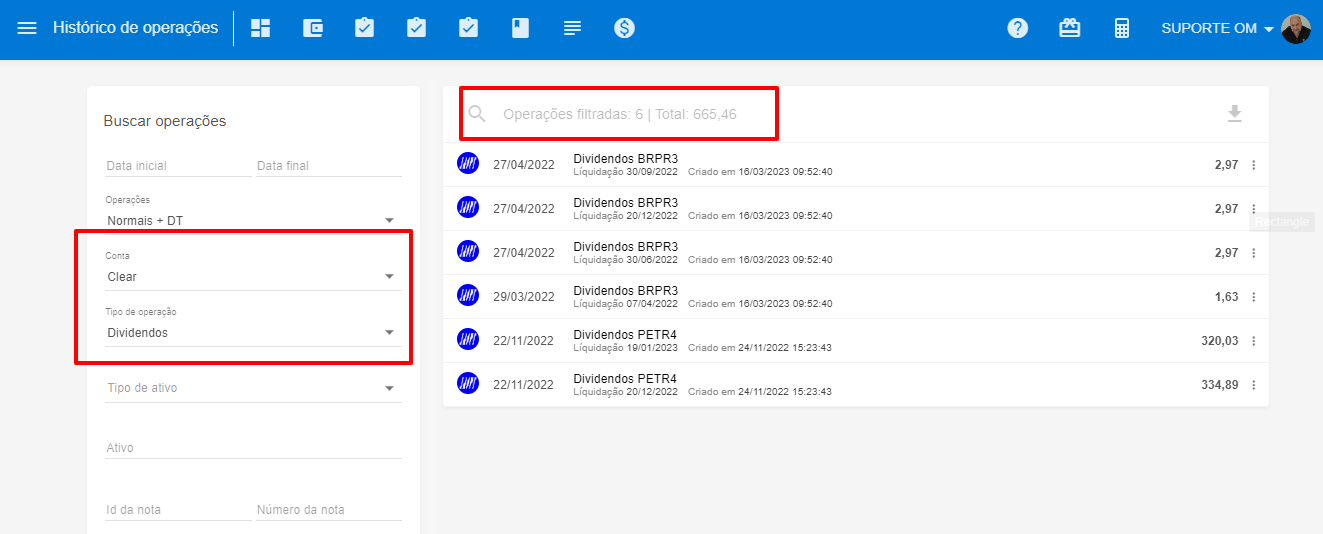Screen dimensions: 1323x534
Task: Click the text lines icon in toolbar
Action: 572,28
